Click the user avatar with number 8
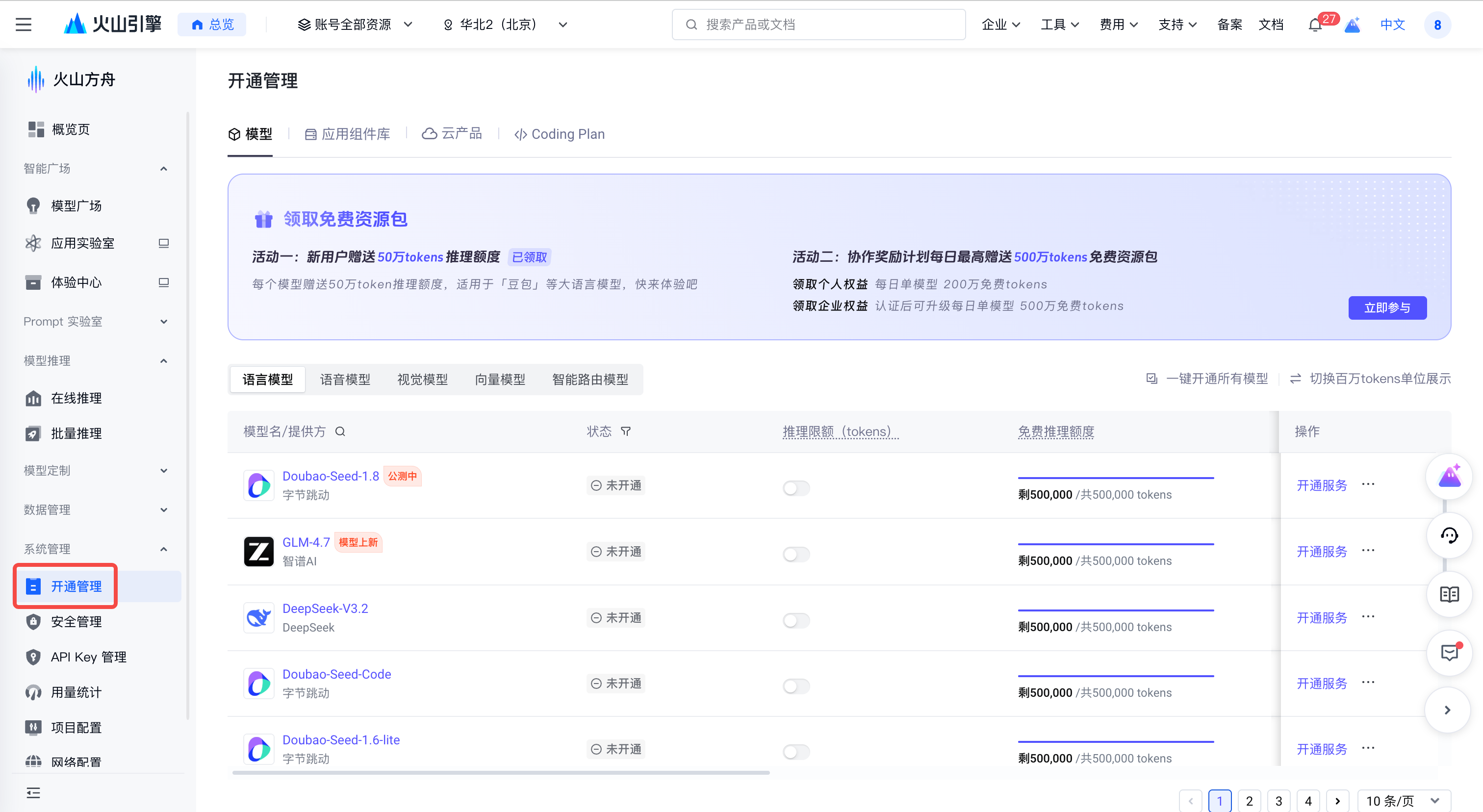Screen dimensions: 1483x812 [1437, 25]
